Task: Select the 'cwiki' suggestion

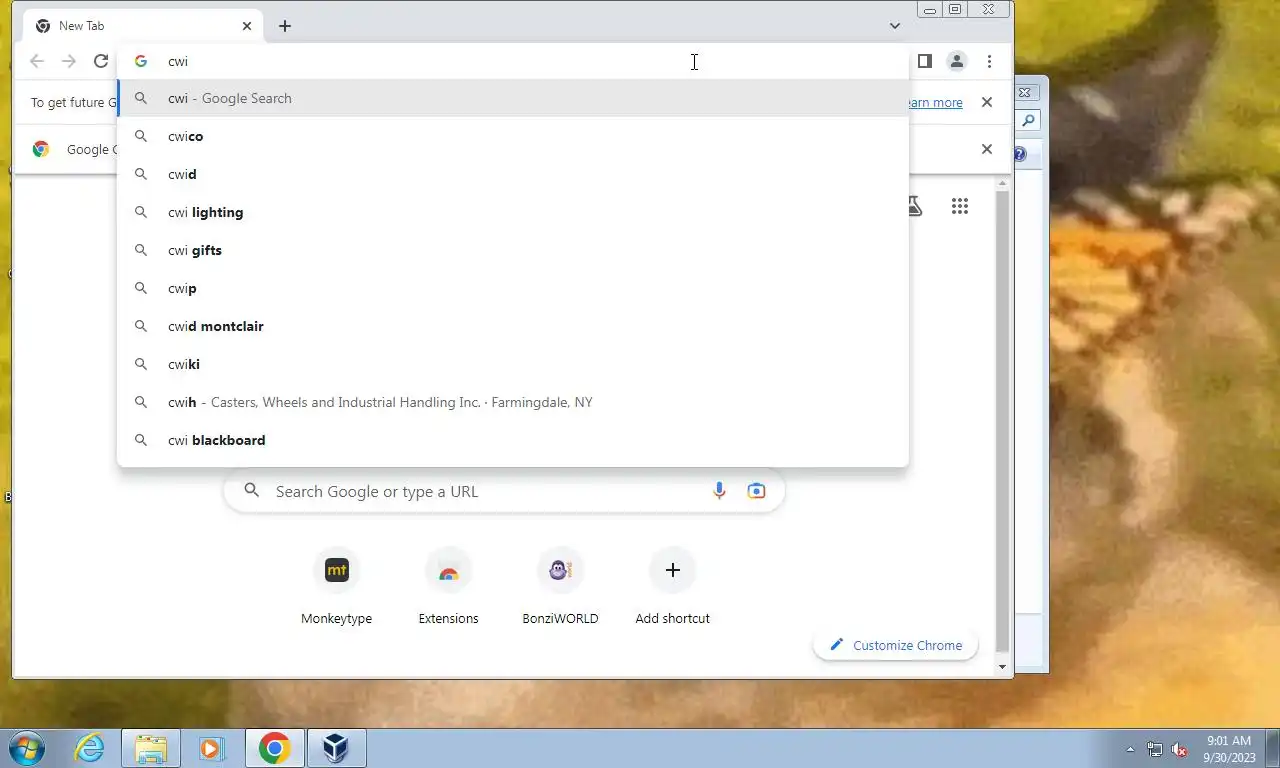Action: pyautogui.click(x=513, y=364)
